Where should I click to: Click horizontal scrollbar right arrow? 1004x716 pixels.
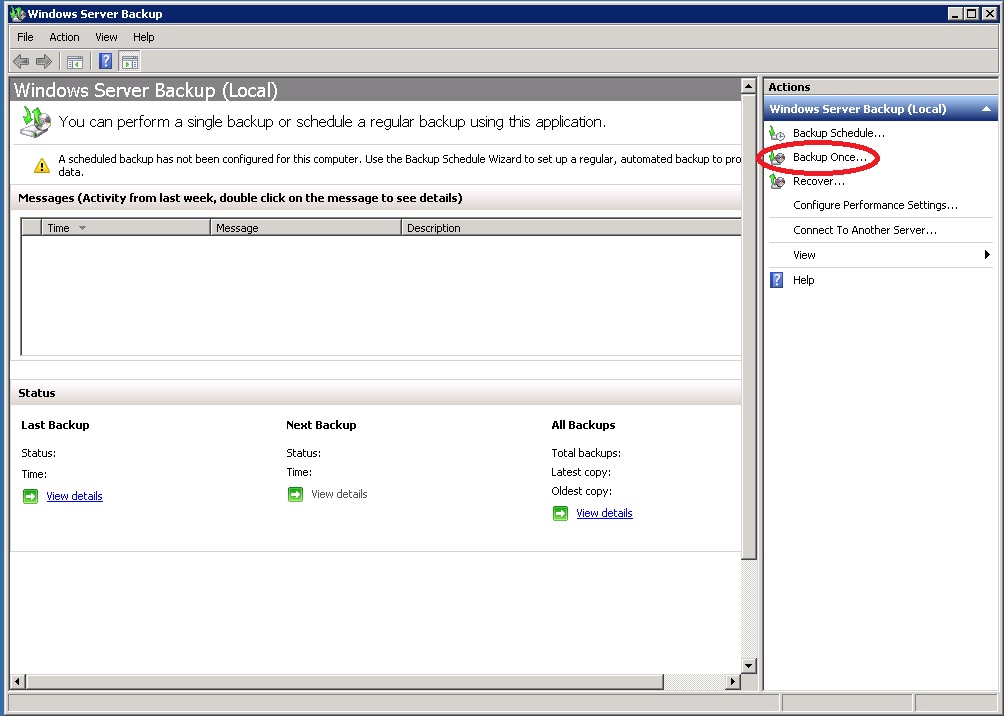point(733,681)
